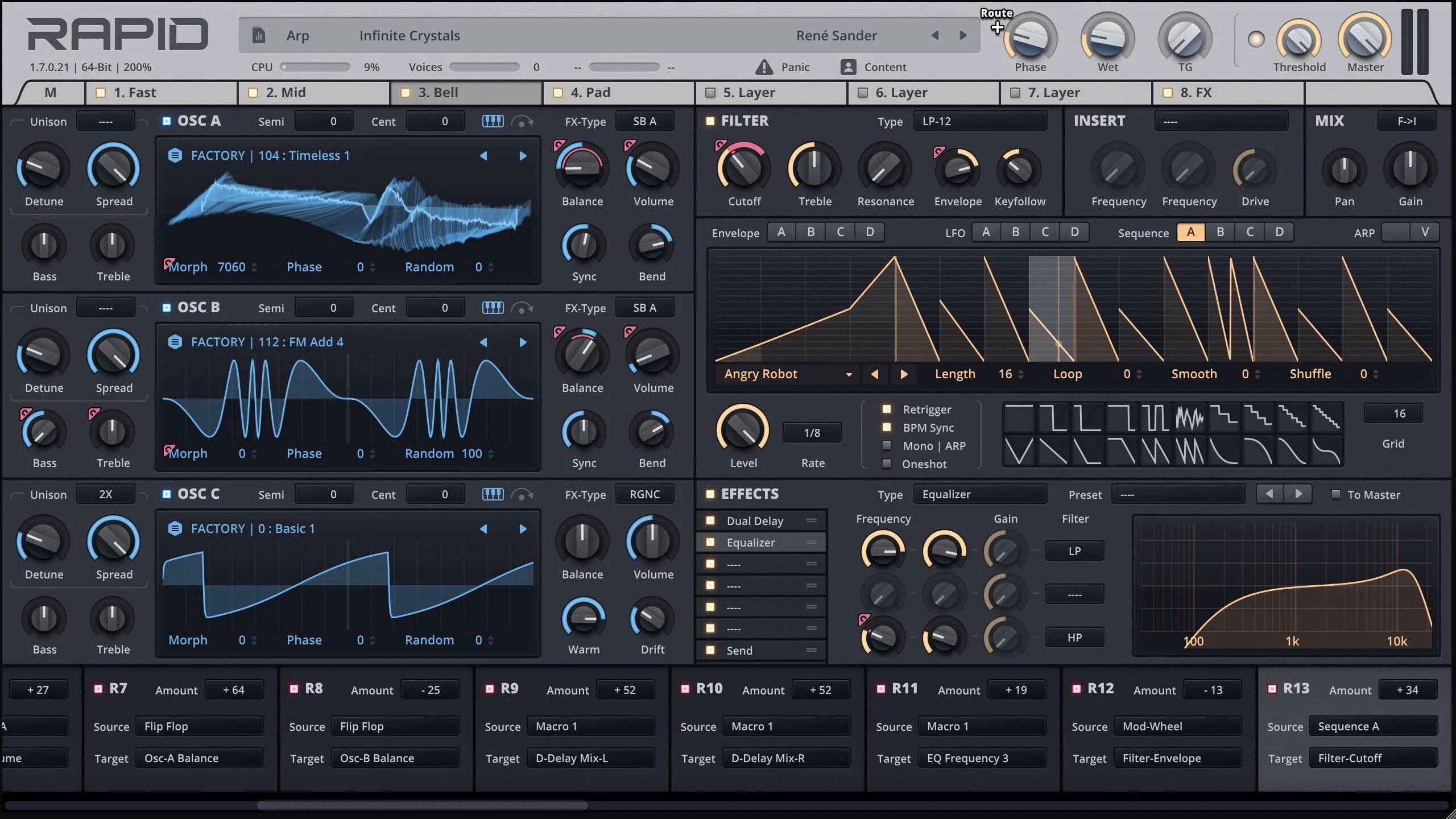Viewport: 1456px width, 819px height.
Task: Open OSC B wavetable menu icon
Action: [175, 342]
